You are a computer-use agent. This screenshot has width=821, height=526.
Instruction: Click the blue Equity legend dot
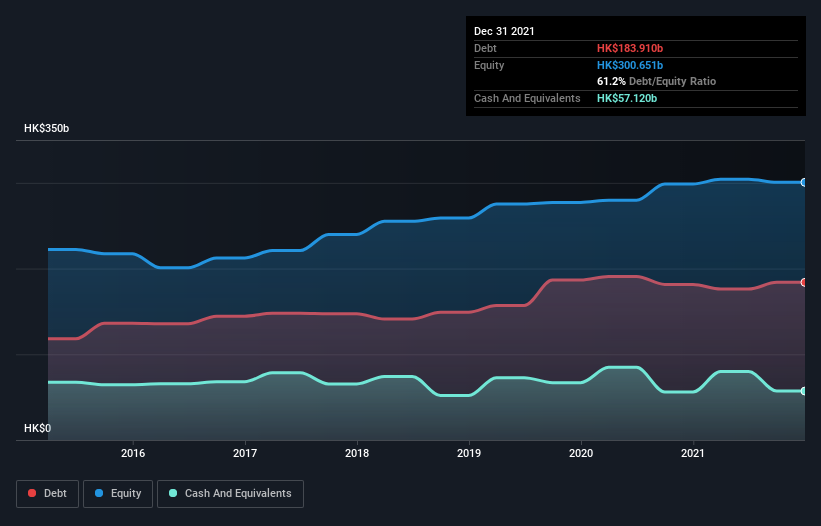(99, 493)
